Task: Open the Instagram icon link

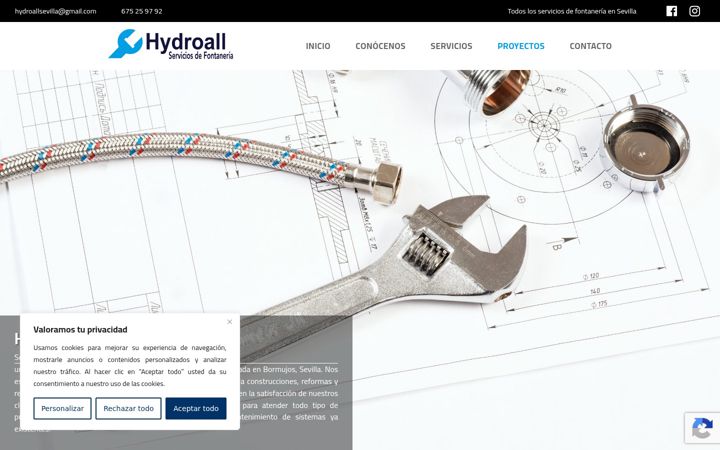Action: pos(694,11)
